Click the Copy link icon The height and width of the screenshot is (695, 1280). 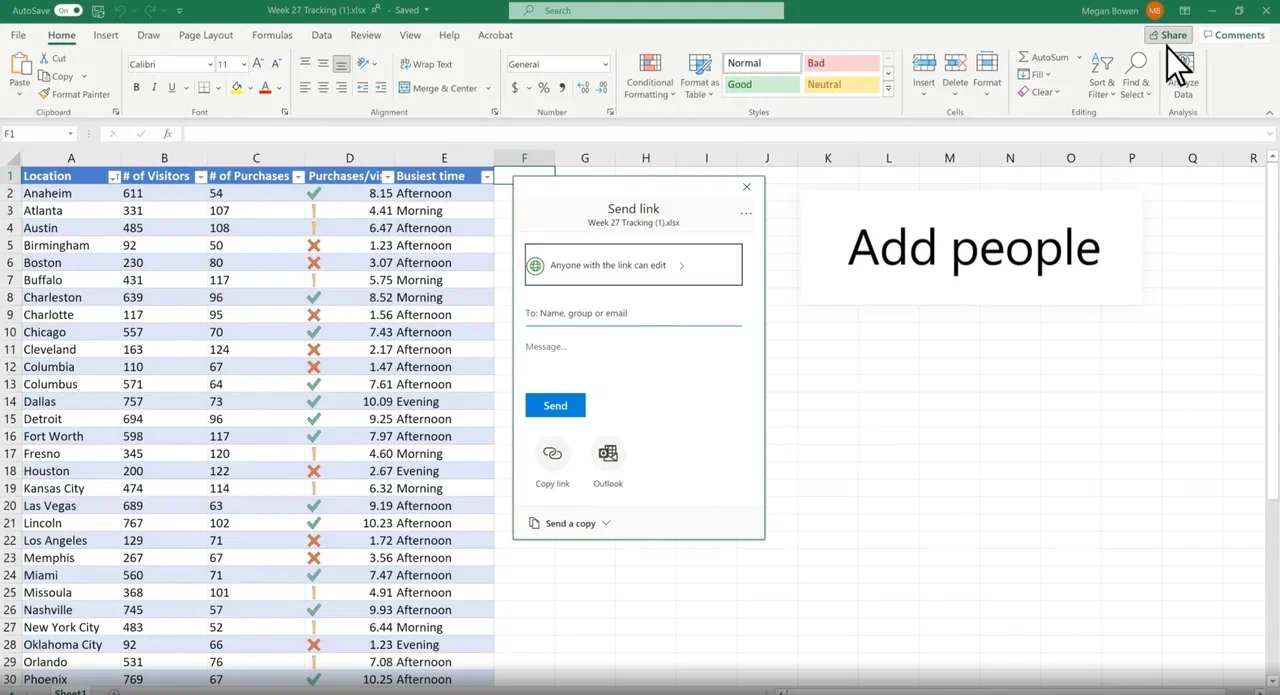552,454
